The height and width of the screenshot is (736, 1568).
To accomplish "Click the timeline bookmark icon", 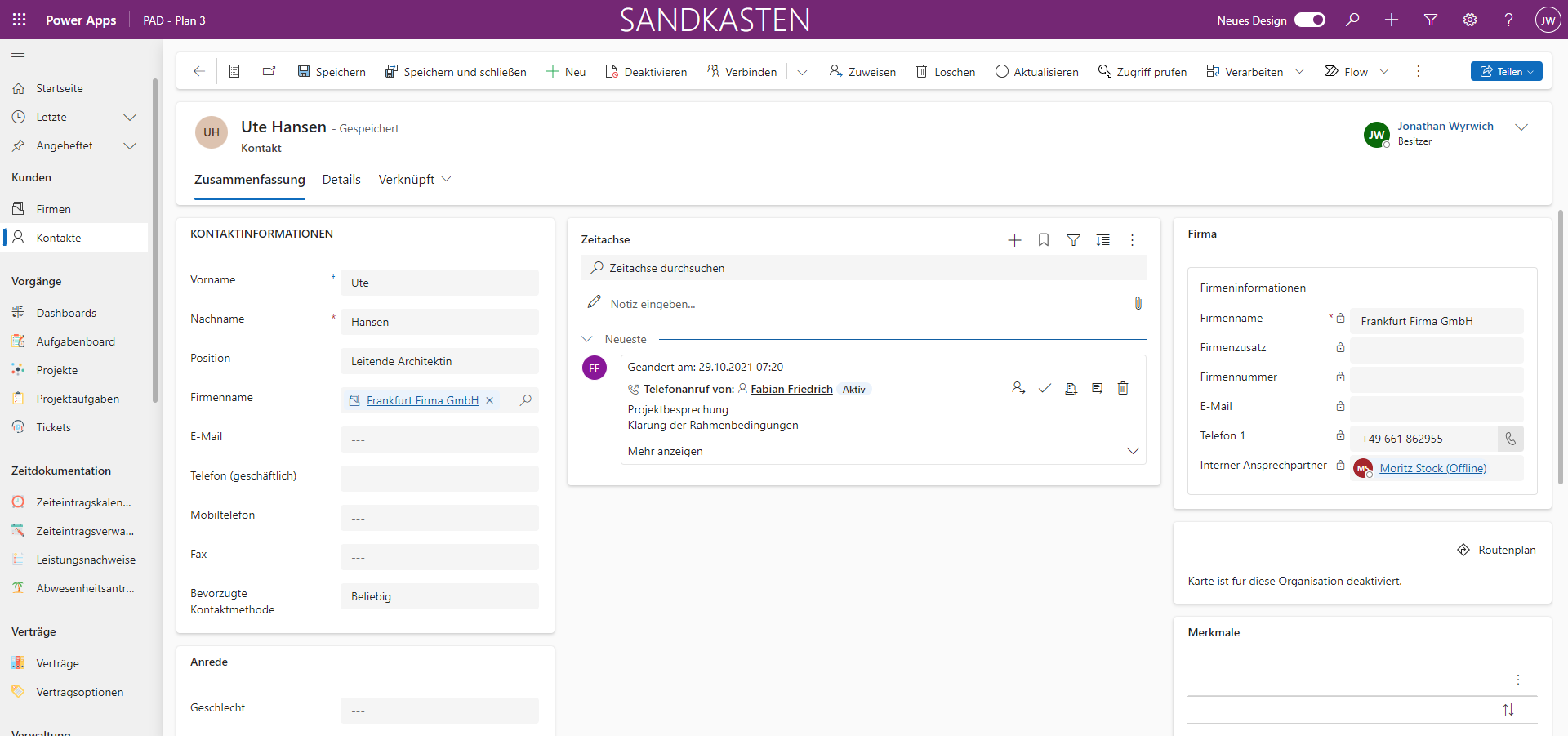I will 1044,240.
